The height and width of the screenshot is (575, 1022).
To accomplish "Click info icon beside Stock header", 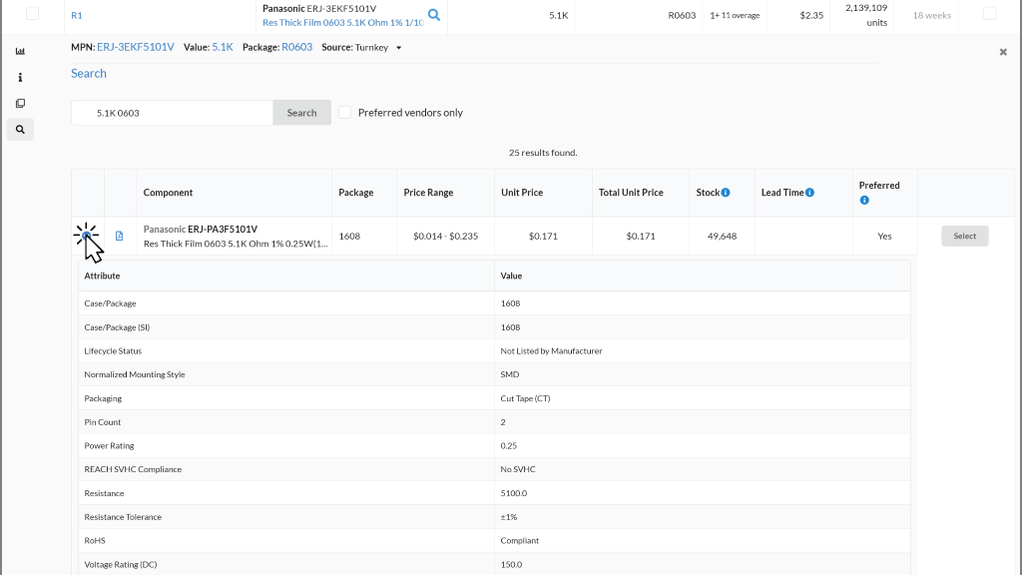I will (x=726, y=192).
